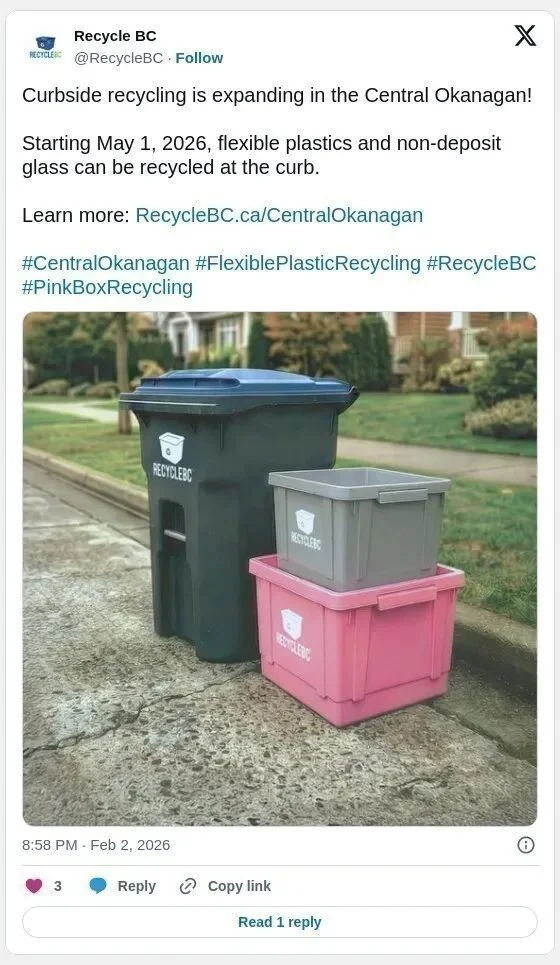Click the #FlexiblePlasticRecycling hashtag
Viewport: 560px width, 965px height.
308,263
